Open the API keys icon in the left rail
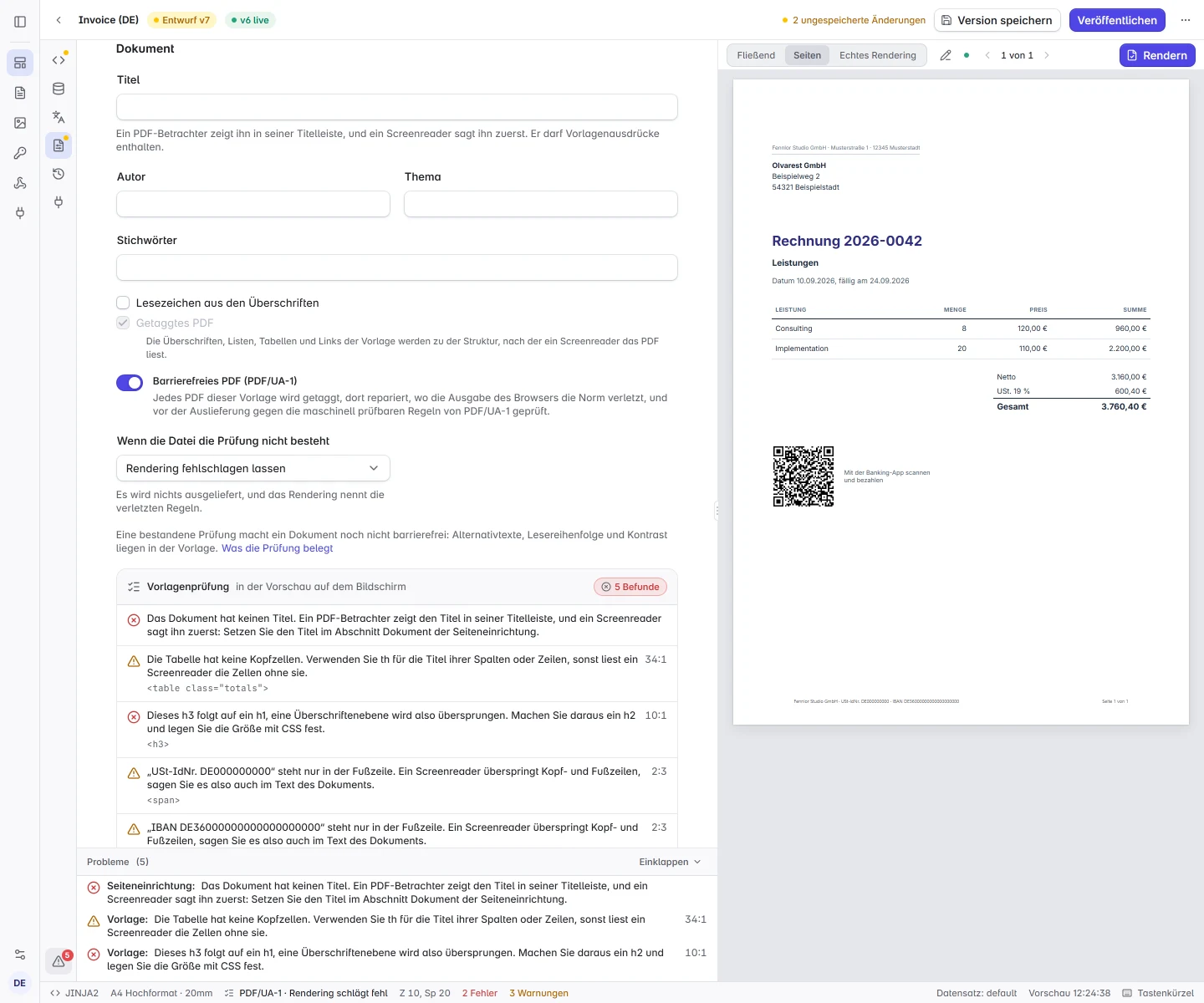Screen dimensions: 1204x1003 point(20,153)
